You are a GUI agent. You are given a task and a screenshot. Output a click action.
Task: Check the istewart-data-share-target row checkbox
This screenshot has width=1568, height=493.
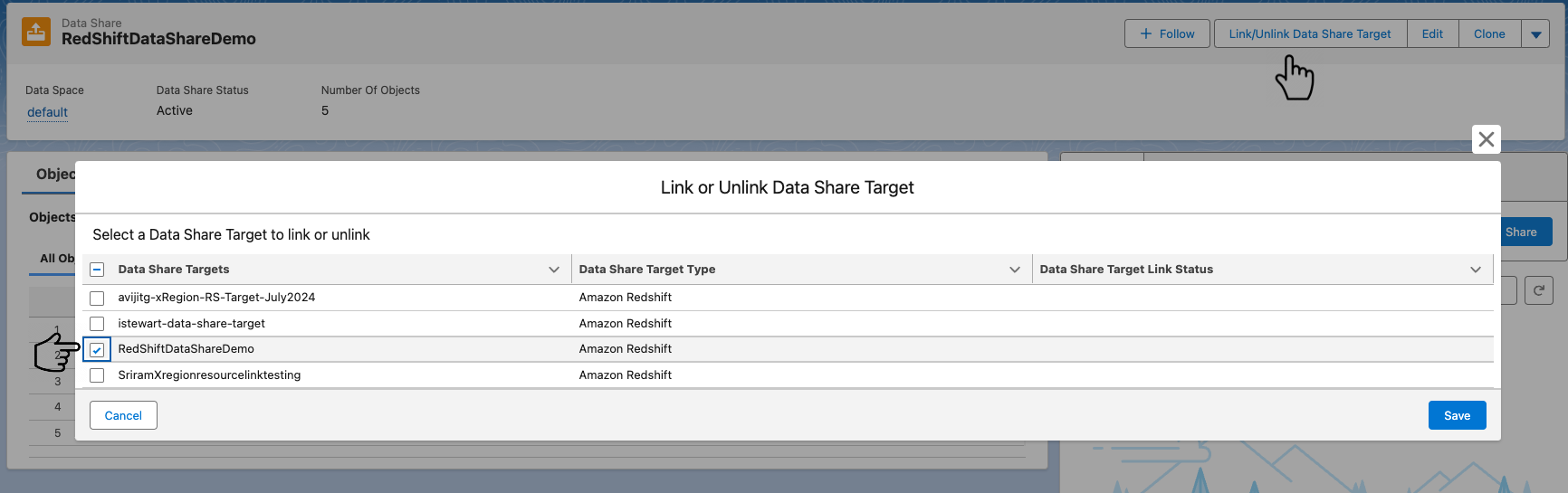97,324
